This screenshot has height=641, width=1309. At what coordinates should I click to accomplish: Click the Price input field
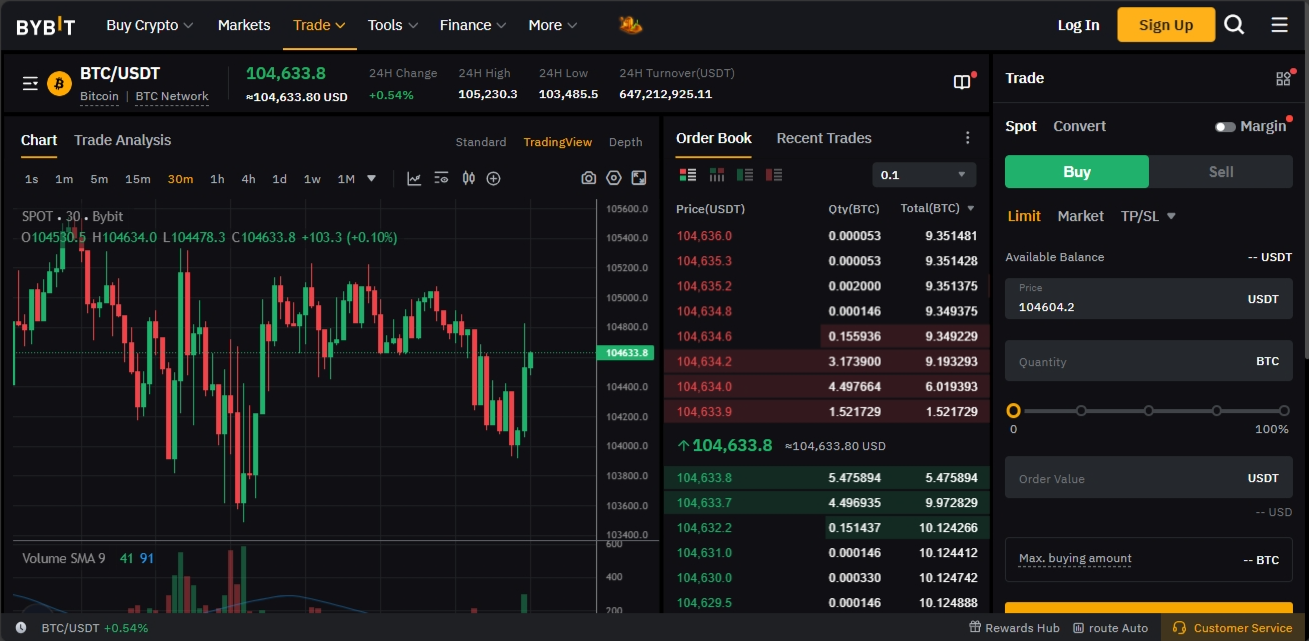click(x=1149, y=298)
